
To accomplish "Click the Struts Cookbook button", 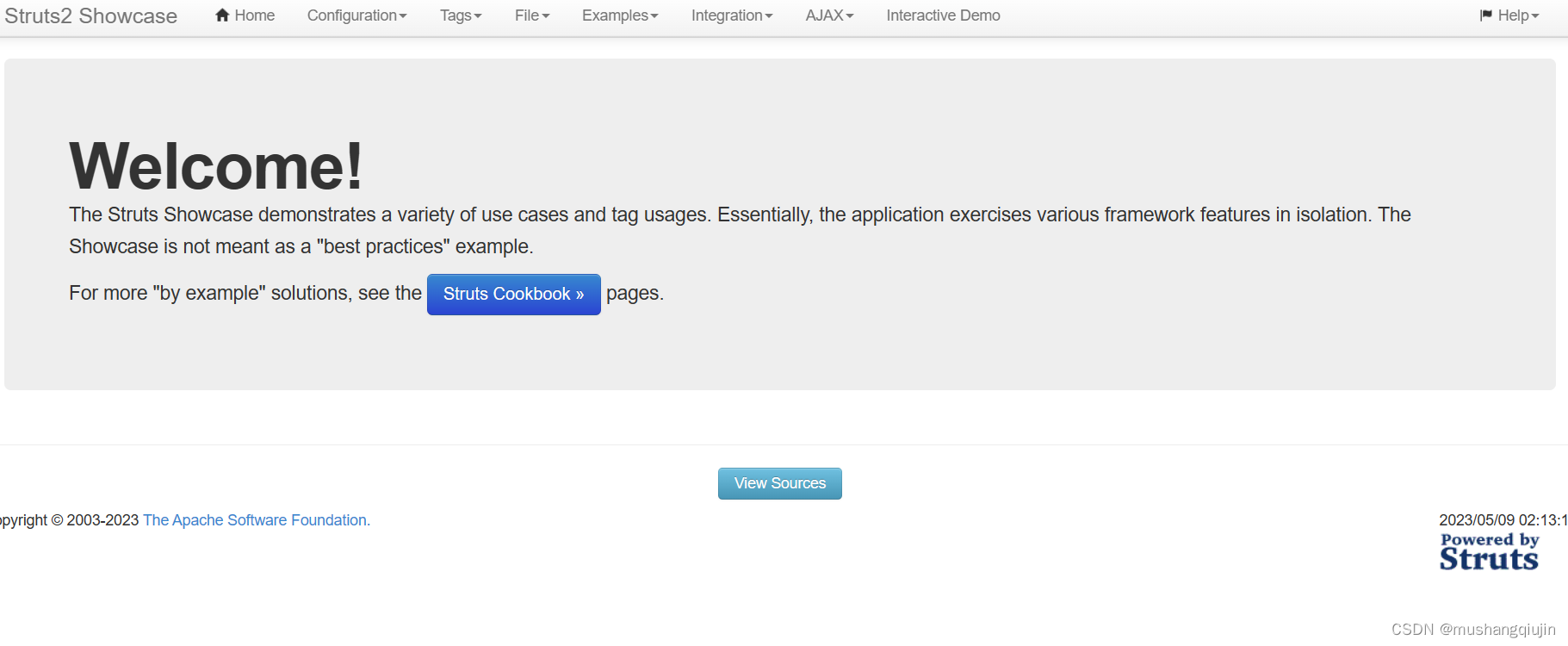I will point(514,295).
